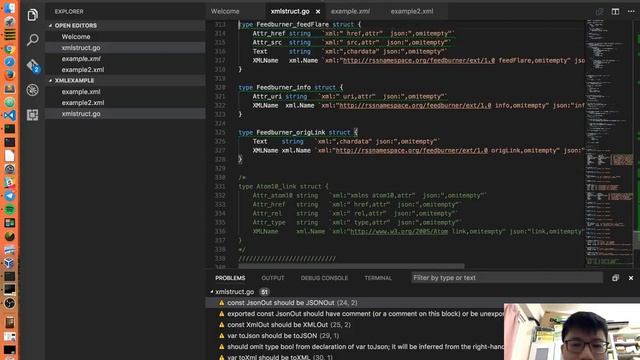Image resolution: width=640 pixels, height=360 pixels.
Task: Launch Firefox from the dock
Action: (9, 75)
